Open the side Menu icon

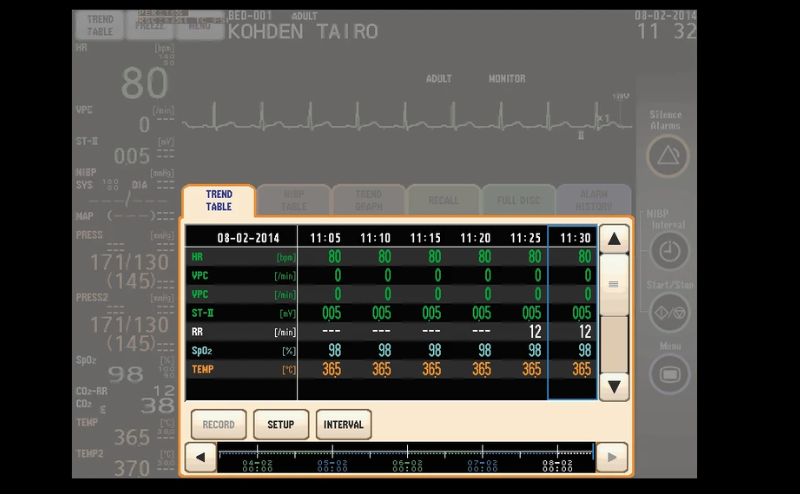(668, 374)
